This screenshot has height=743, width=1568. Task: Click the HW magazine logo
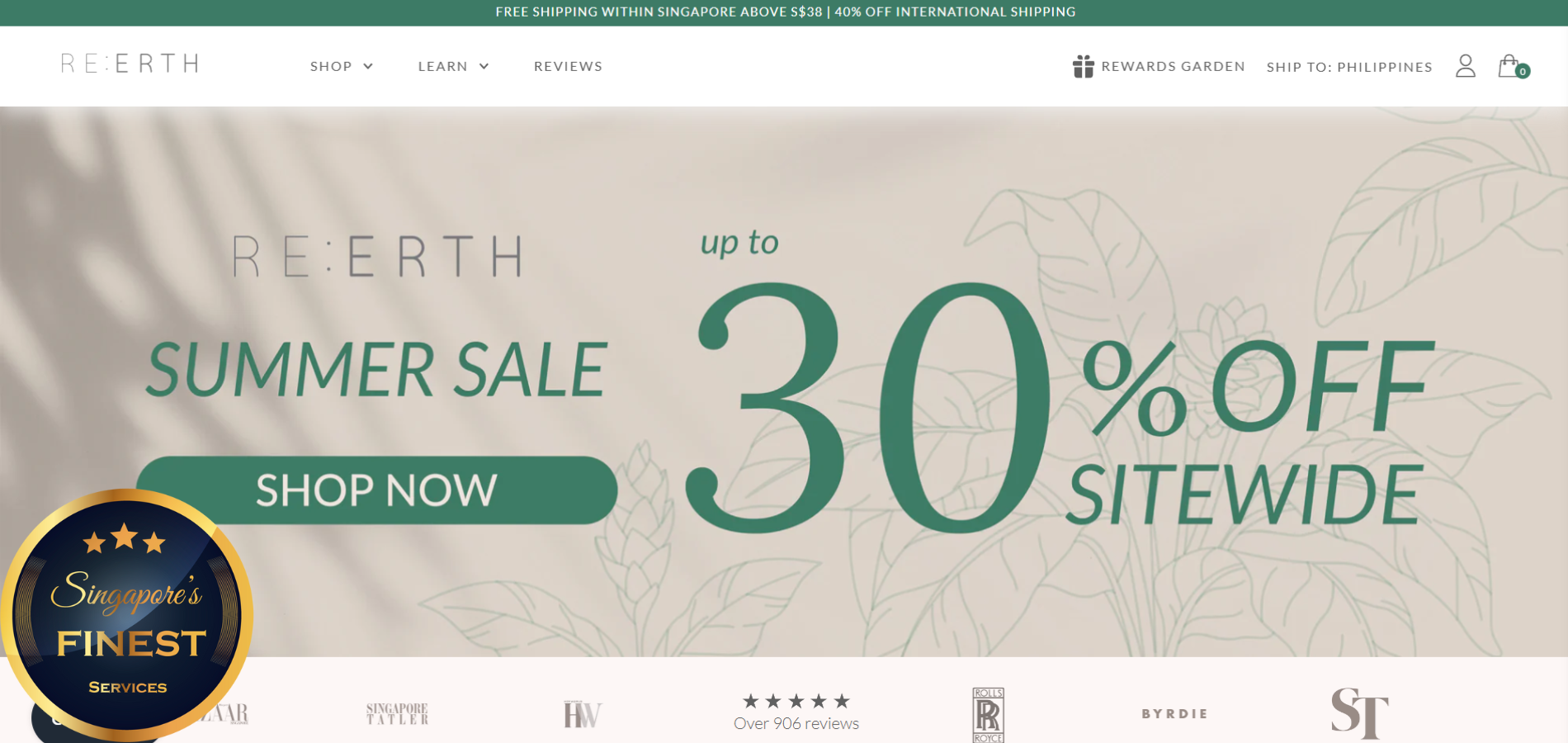tap(583, 714)
